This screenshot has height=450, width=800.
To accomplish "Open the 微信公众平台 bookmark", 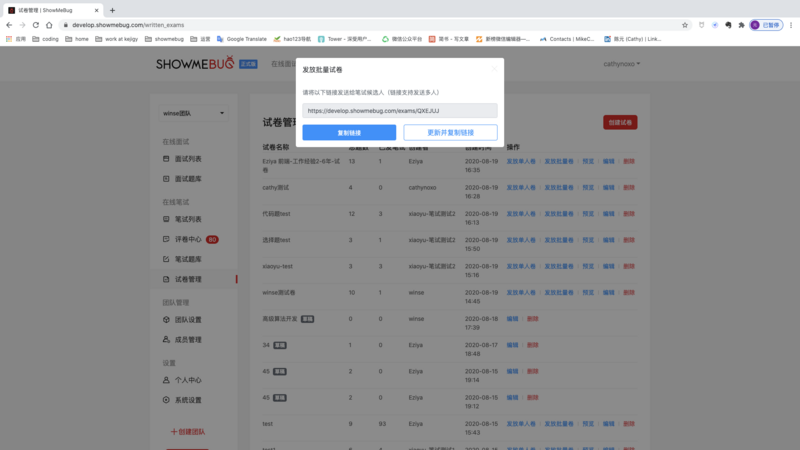I will [402, 39].
